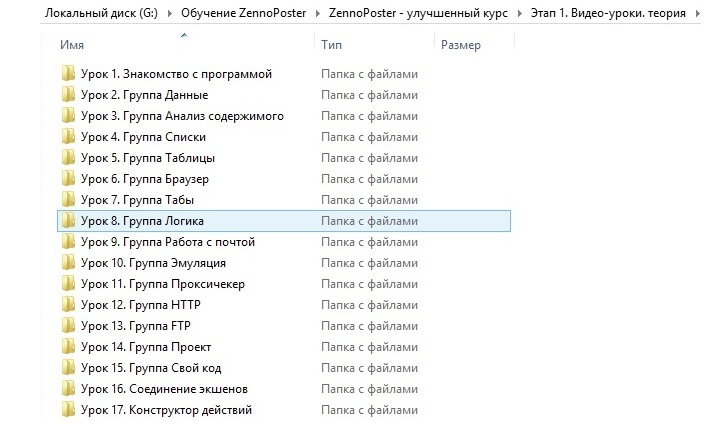Select Урок 13. Группа FTP folder name
The image size is (719, 440).
click(x=138, y=326)
